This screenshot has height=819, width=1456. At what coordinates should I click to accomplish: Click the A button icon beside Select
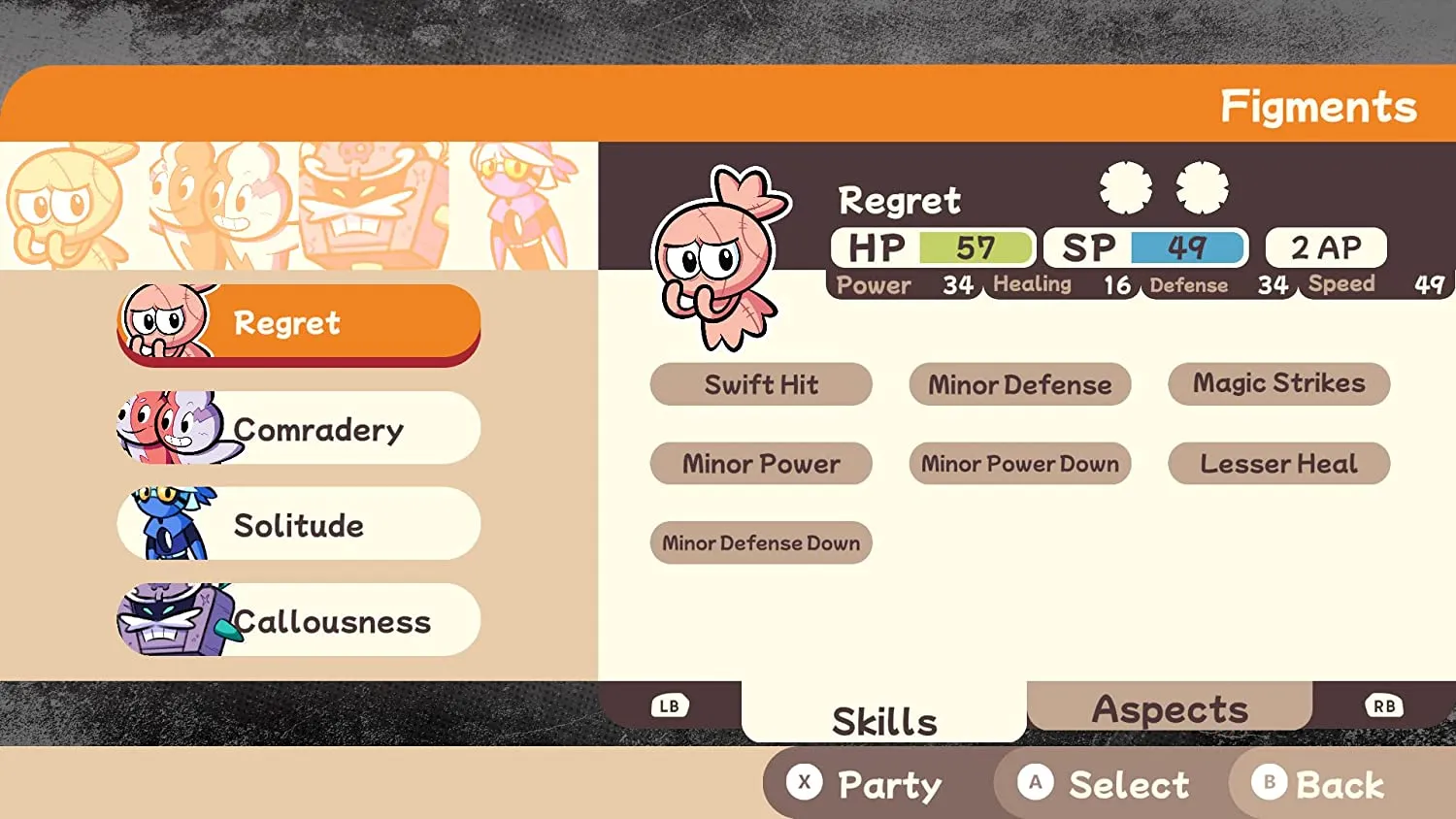coord(1036,782)
